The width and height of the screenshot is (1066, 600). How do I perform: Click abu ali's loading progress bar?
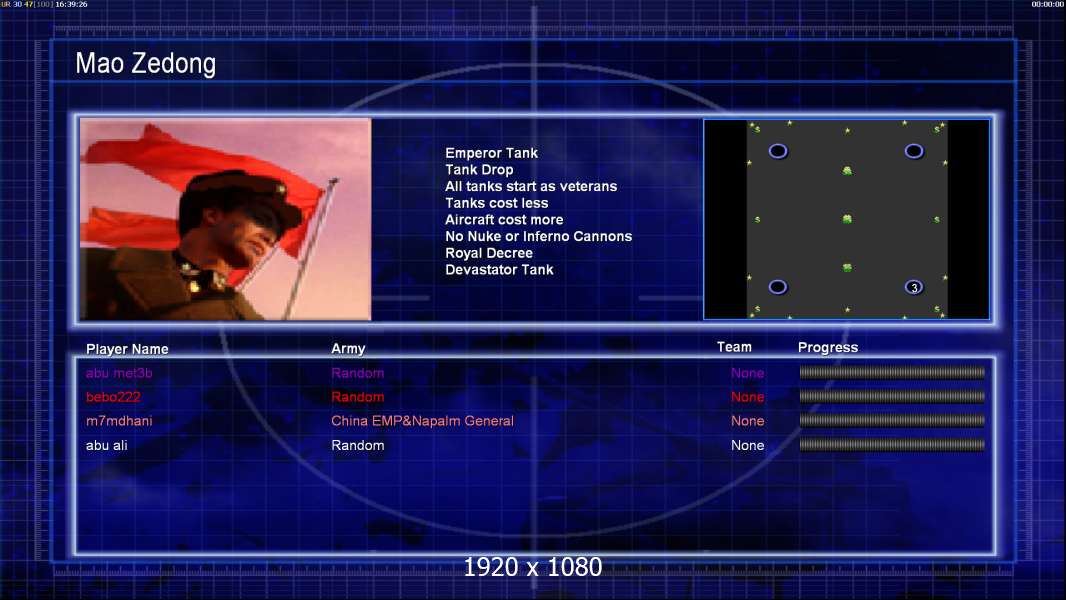tap(892, 445)
